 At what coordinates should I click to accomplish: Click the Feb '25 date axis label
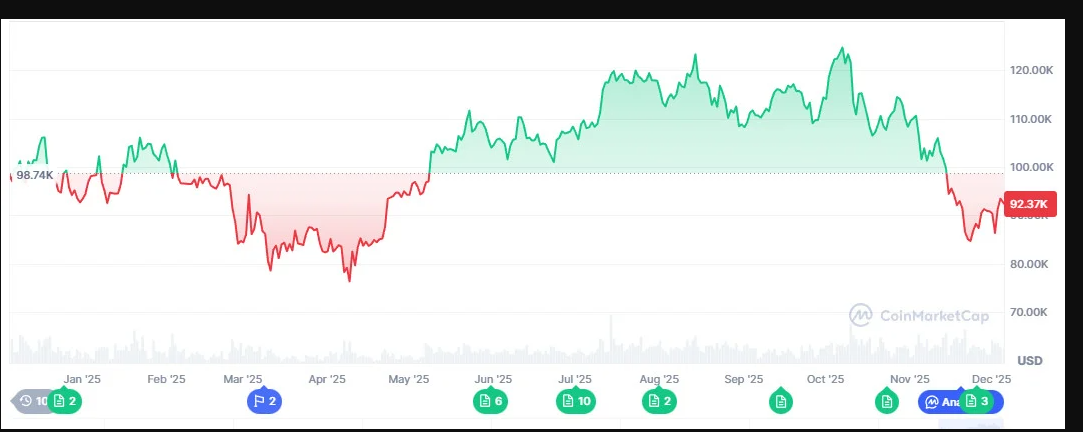coord(166,379)
